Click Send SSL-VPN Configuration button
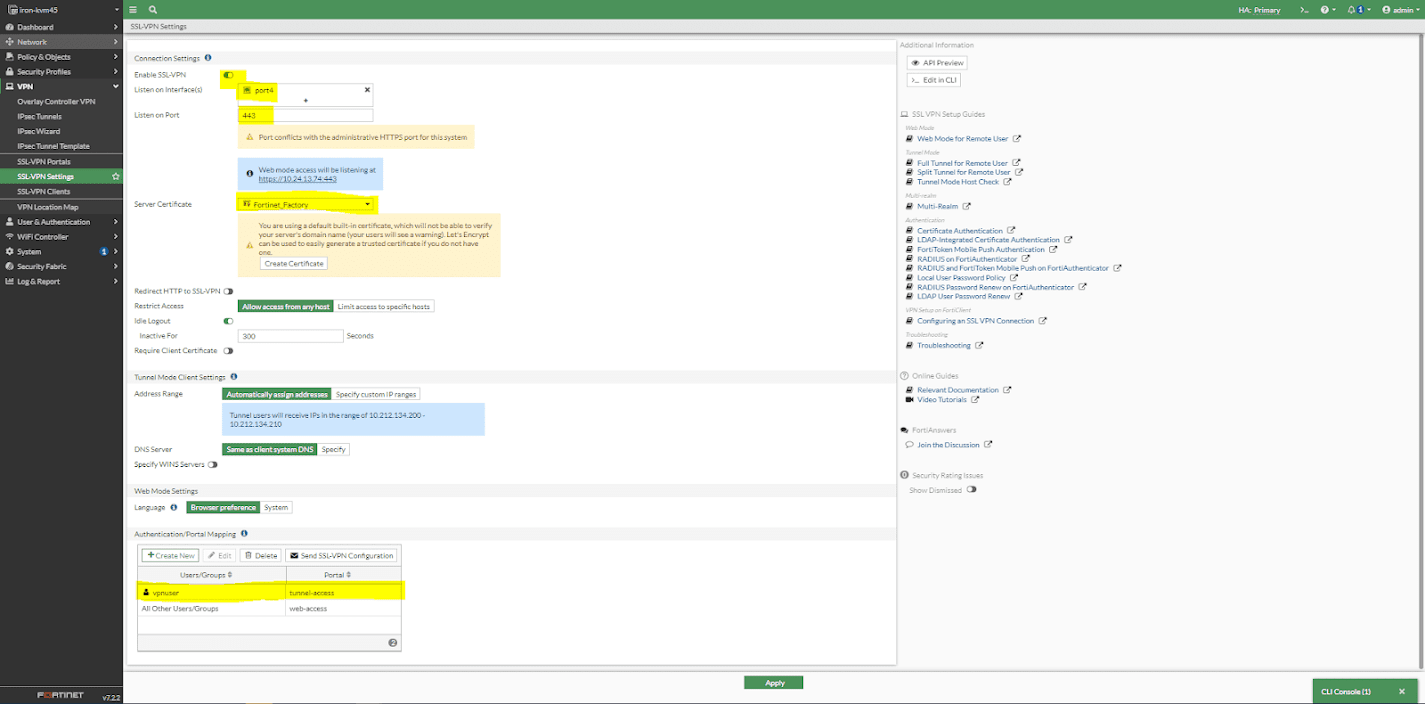Image resolution: width=1425 pixels, height=704 pixels. pyautogui.click(x=341, y=556)
